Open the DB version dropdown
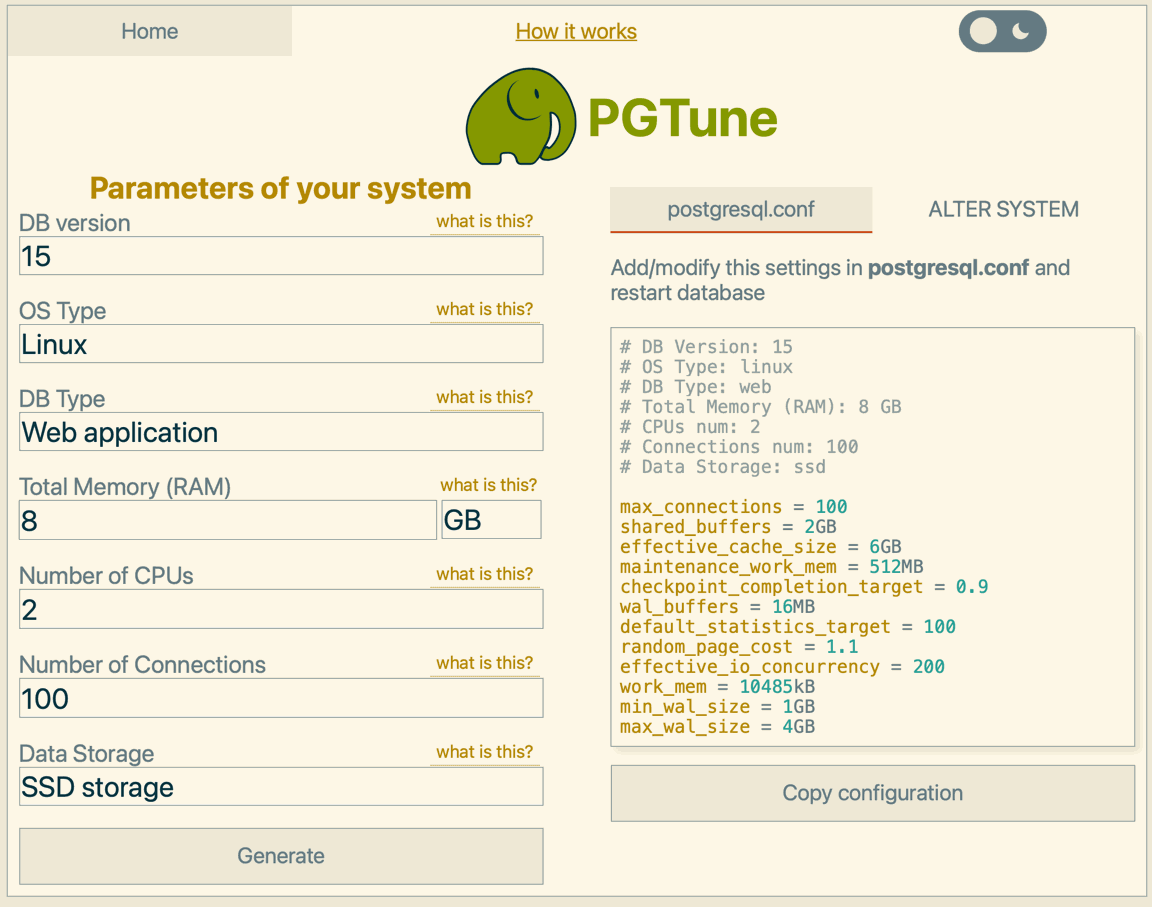 [x=281, y=256]
